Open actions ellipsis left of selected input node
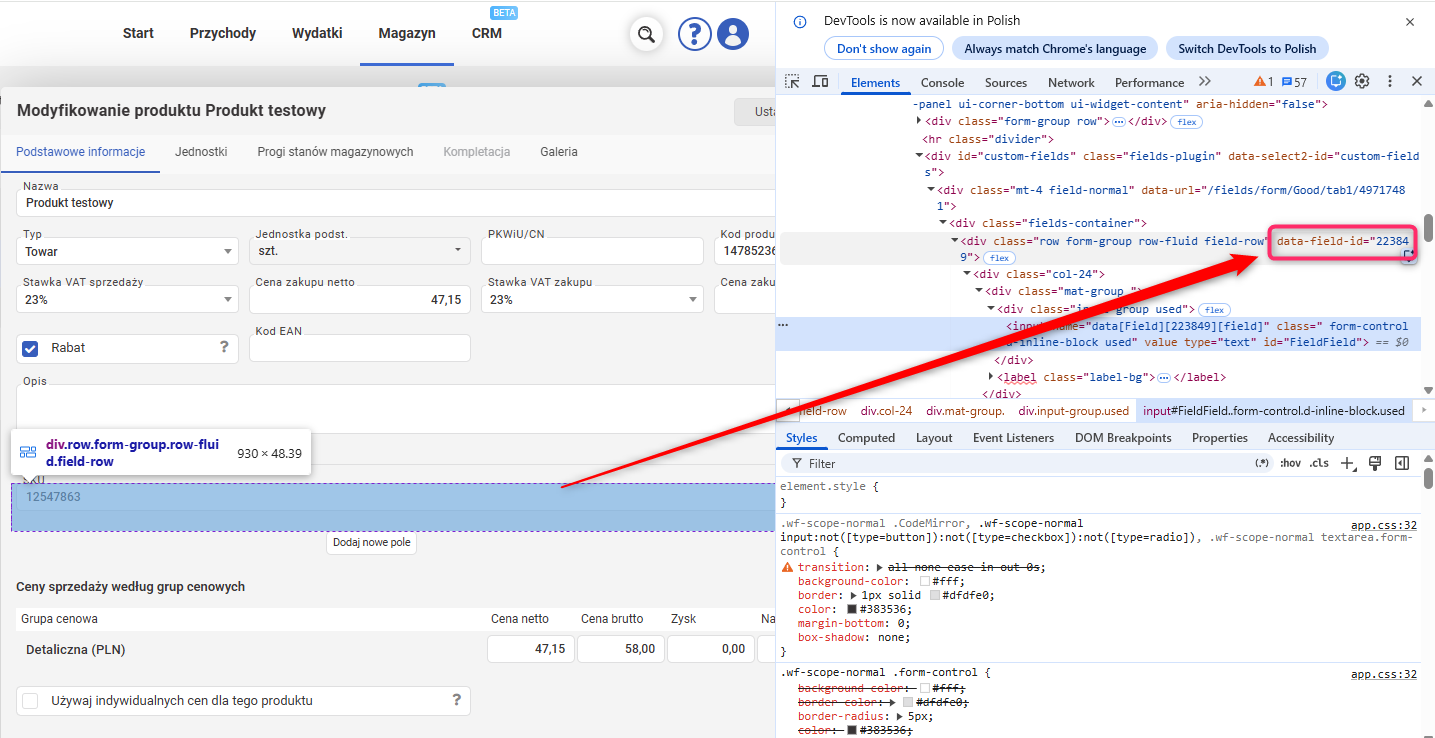The height and width of the screenshot is (738, 1435). tap(783, 325)
